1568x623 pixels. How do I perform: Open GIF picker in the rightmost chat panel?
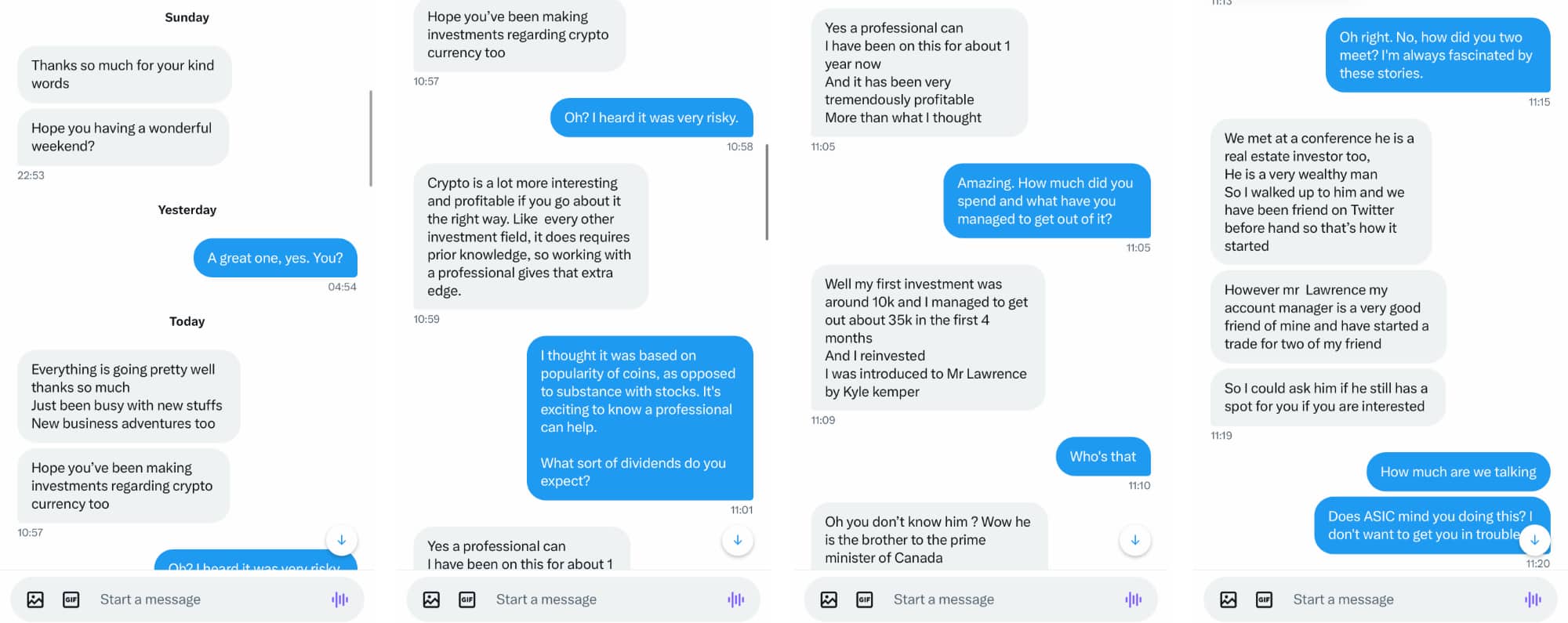click(1265, 599)
